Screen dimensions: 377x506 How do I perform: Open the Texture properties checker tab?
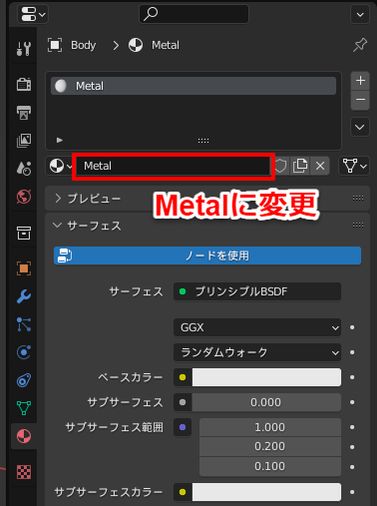[x=24, y=472]
